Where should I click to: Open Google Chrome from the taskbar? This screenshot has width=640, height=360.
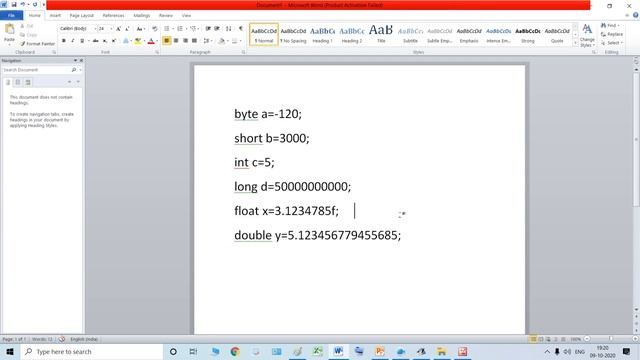[x=235, y=351]
